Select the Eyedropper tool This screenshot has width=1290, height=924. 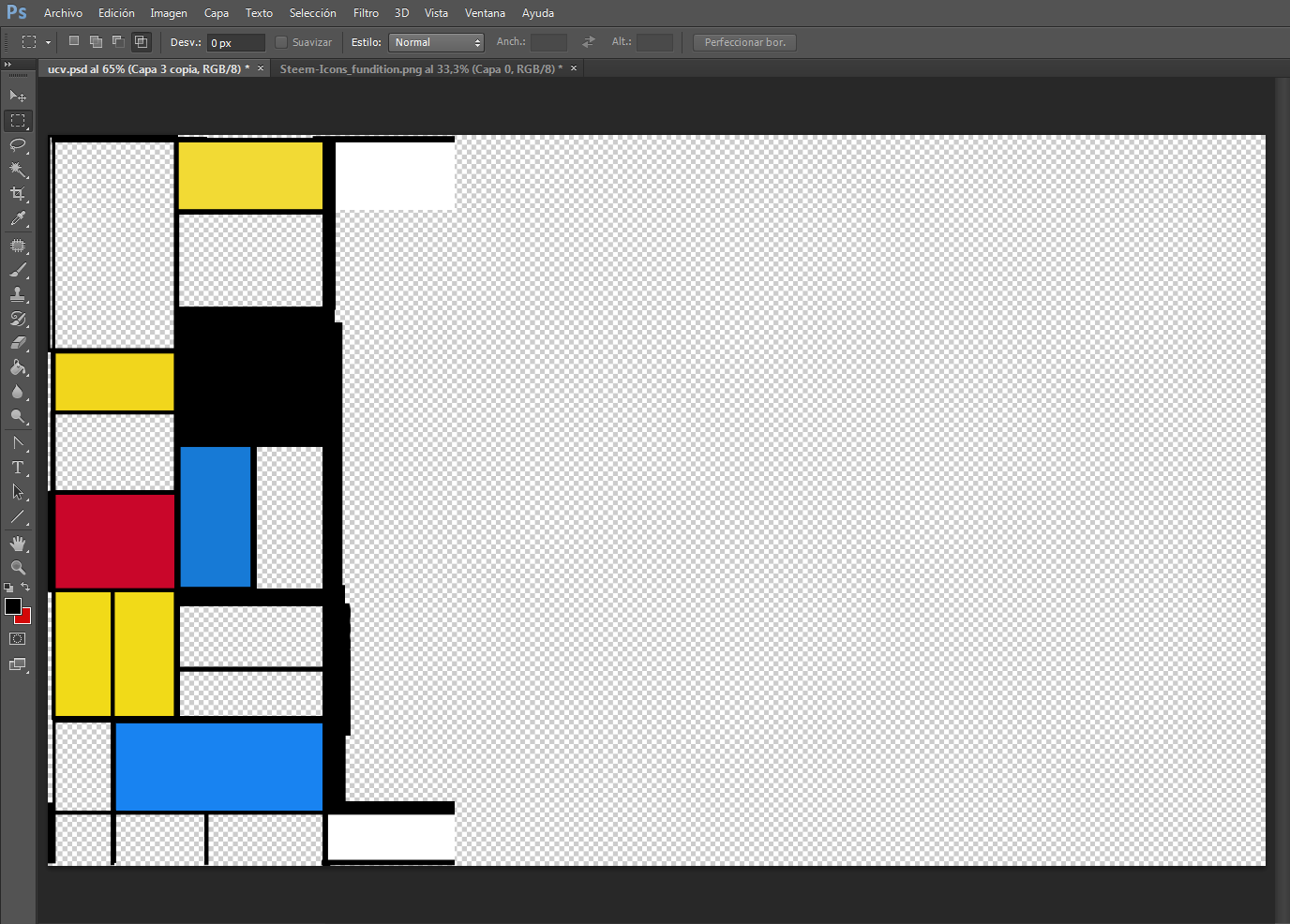tap(18, 219)
